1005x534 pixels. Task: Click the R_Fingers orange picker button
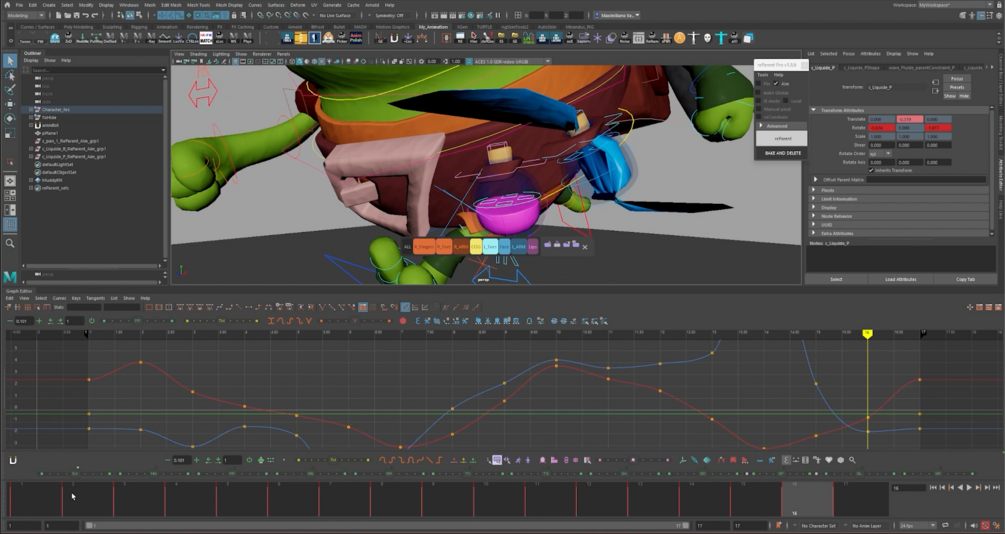point(424,247)
